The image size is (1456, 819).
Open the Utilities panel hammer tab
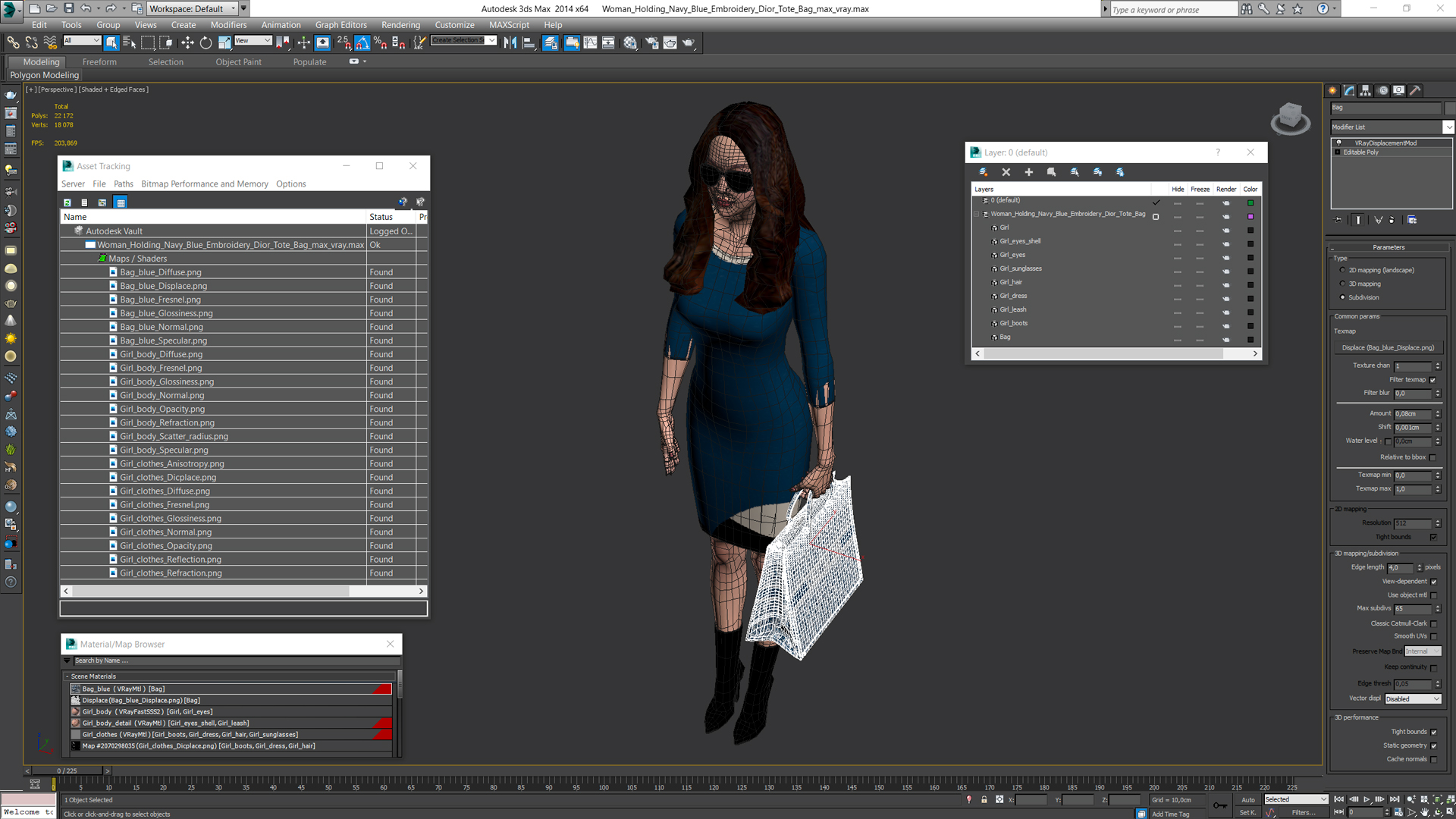1415,90
